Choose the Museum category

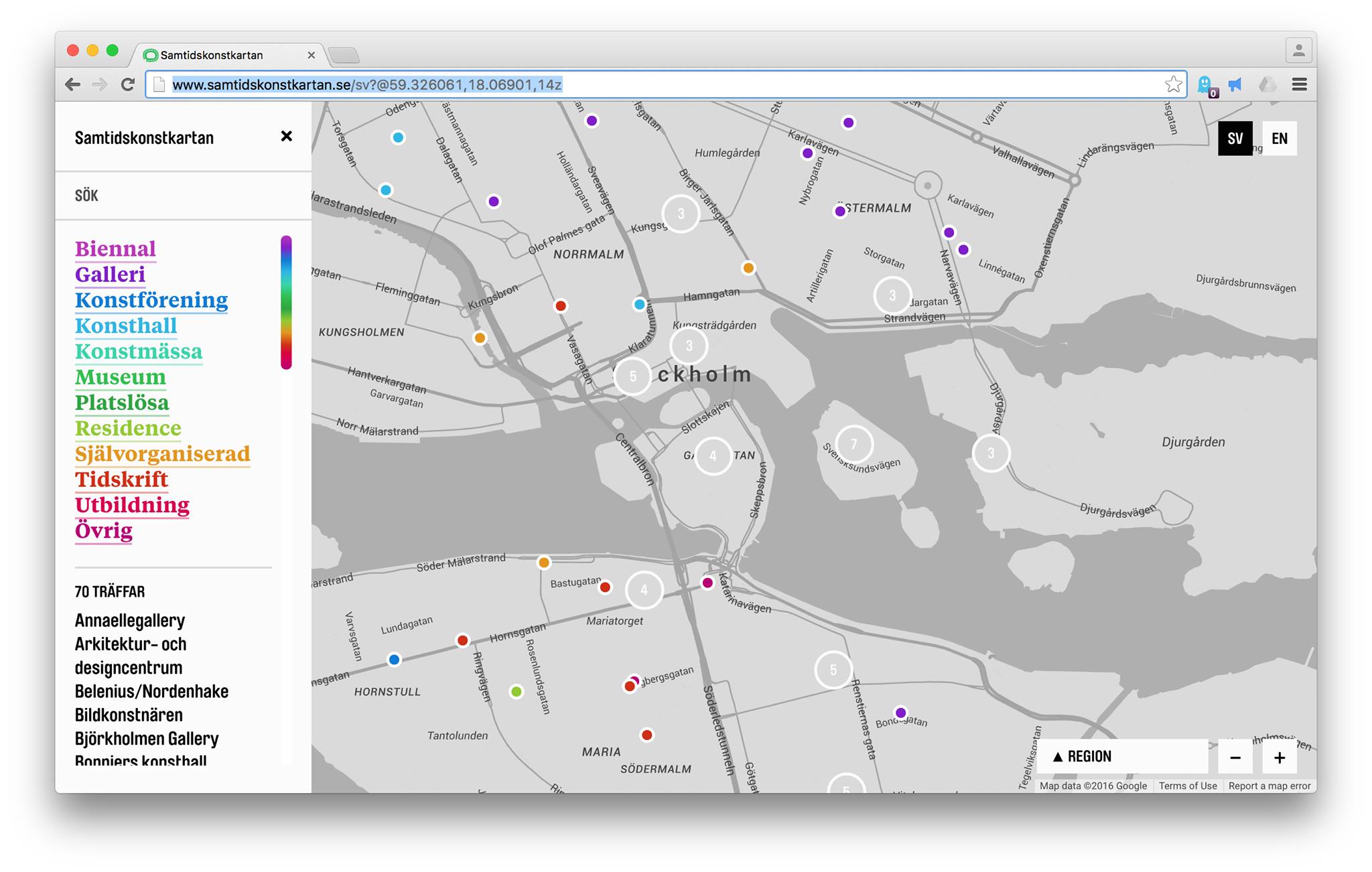point(120,377)
